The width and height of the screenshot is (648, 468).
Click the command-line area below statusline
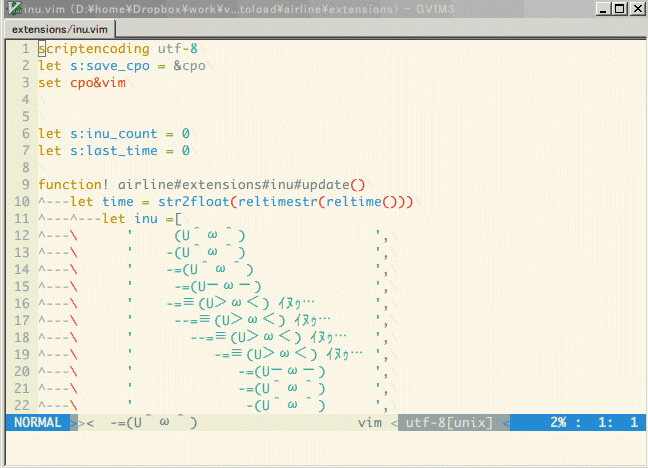[326, 448]
